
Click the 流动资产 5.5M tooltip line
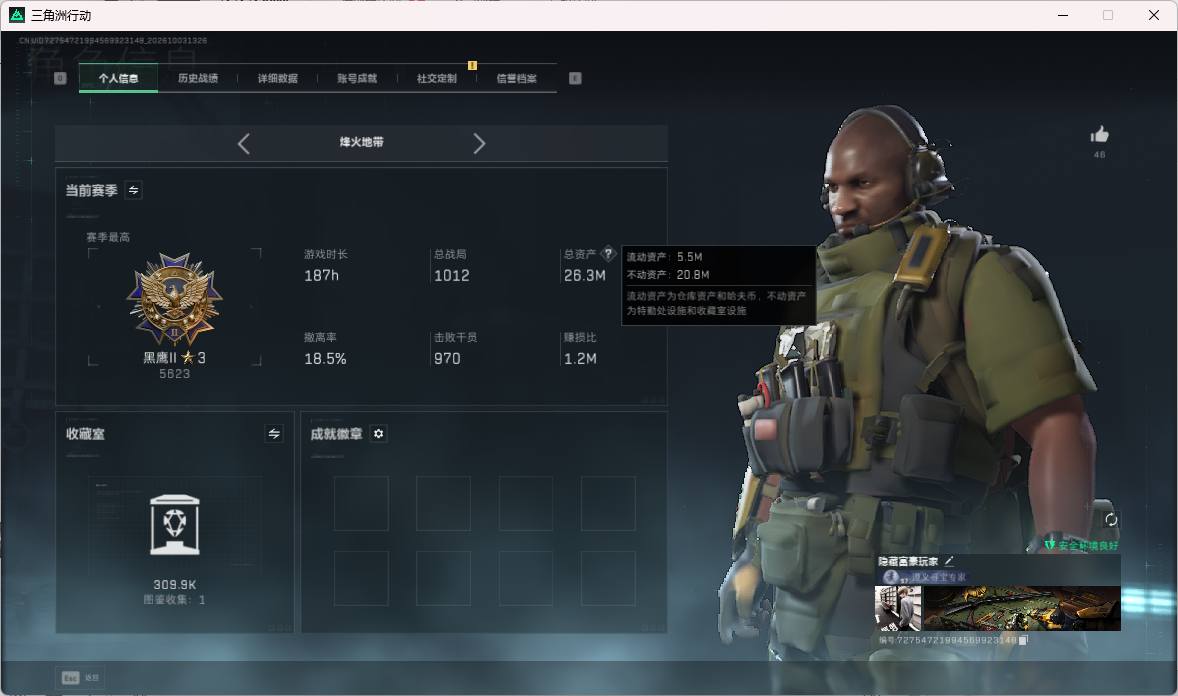tap(665, 257)
